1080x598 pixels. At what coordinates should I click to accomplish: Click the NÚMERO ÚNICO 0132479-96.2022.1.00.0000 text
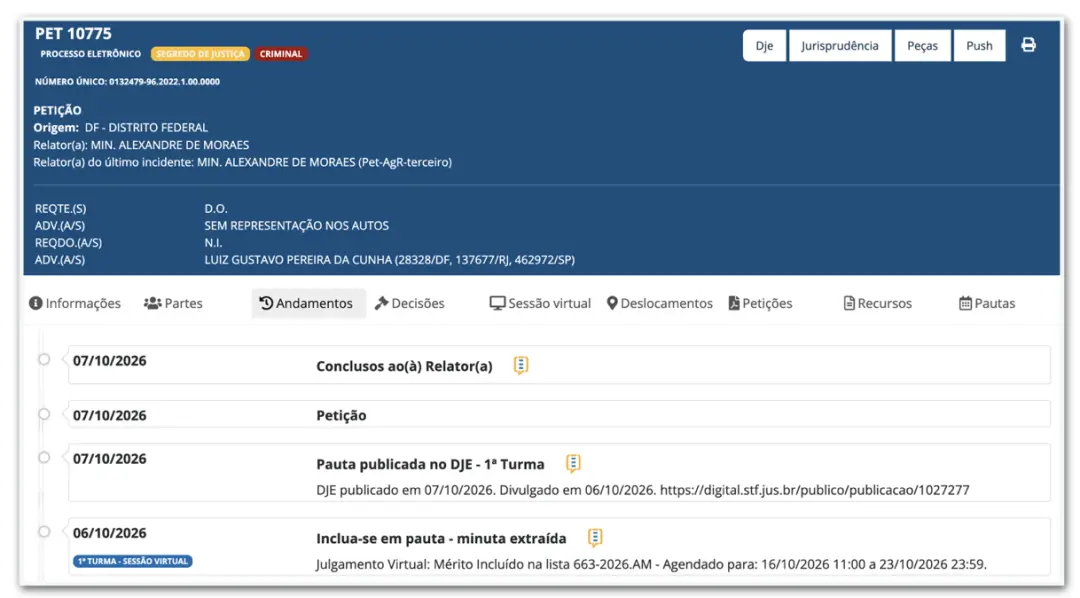coord(127,81)
